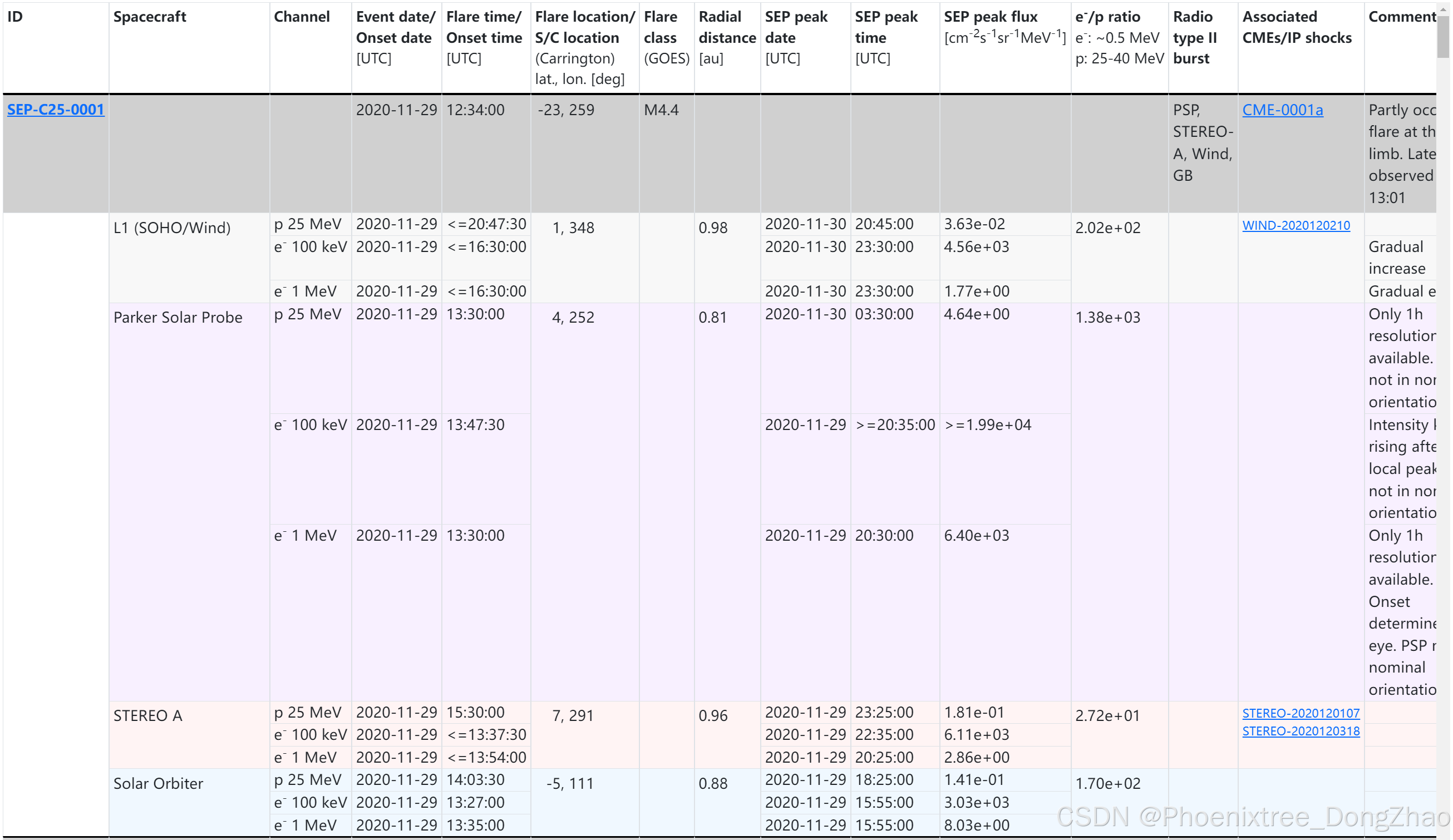Open the STEREO-2020120318 shock link
The image size is (1453, 840).
[1300, 731]
